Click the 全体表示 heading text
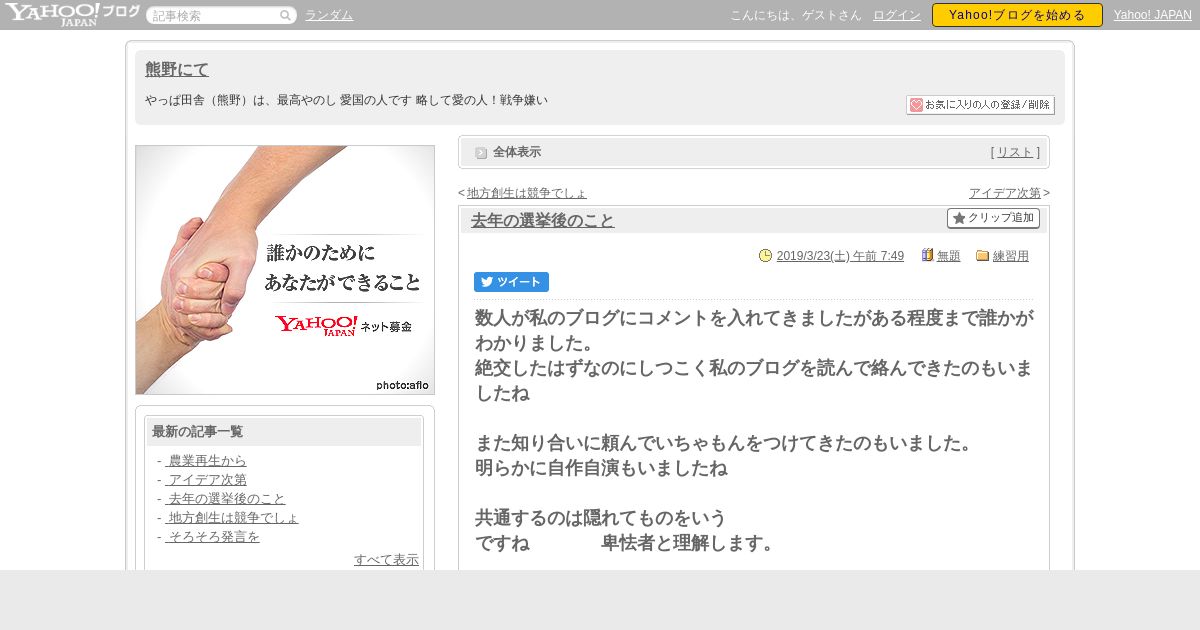 coord(517,152)
